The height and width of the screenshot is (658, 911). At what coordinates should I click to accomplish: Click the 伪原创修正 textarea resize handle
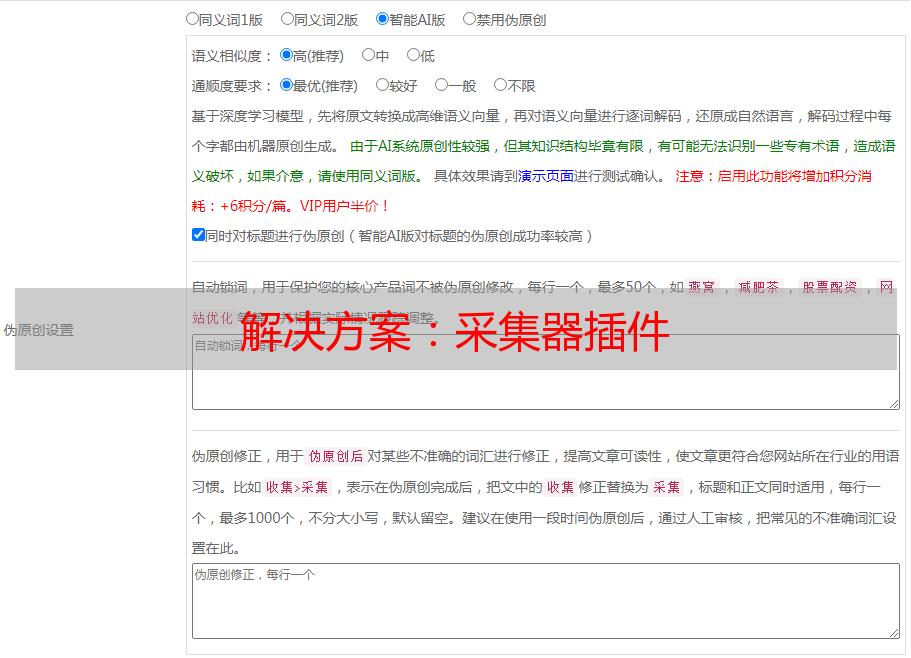click(x=893, y=632)
